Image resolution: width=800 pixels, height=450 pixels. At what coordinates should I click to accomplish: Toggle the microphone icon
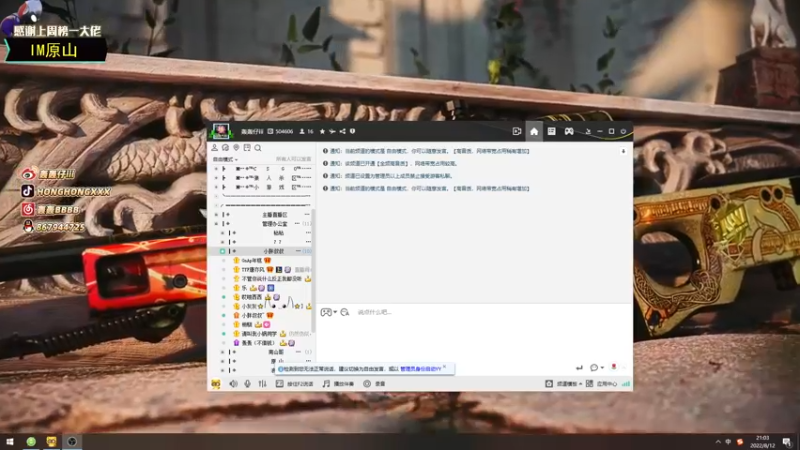pos(247,384)
